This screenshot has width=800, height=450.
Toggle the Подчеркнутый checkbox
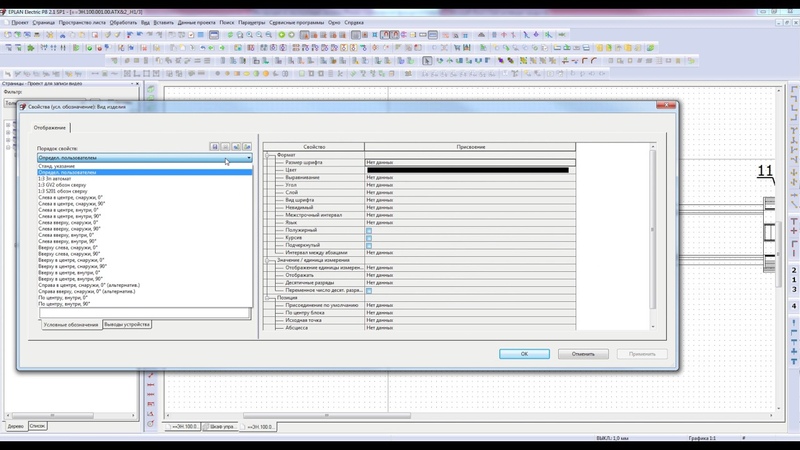click(x=369, y=245)
